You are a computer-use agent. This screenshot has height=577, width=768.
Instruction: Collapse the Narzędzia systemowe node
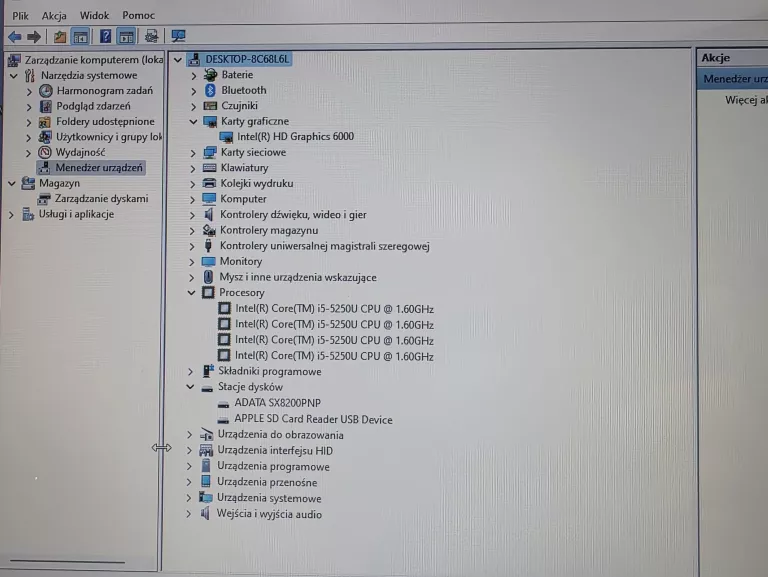tap(14, 75)
